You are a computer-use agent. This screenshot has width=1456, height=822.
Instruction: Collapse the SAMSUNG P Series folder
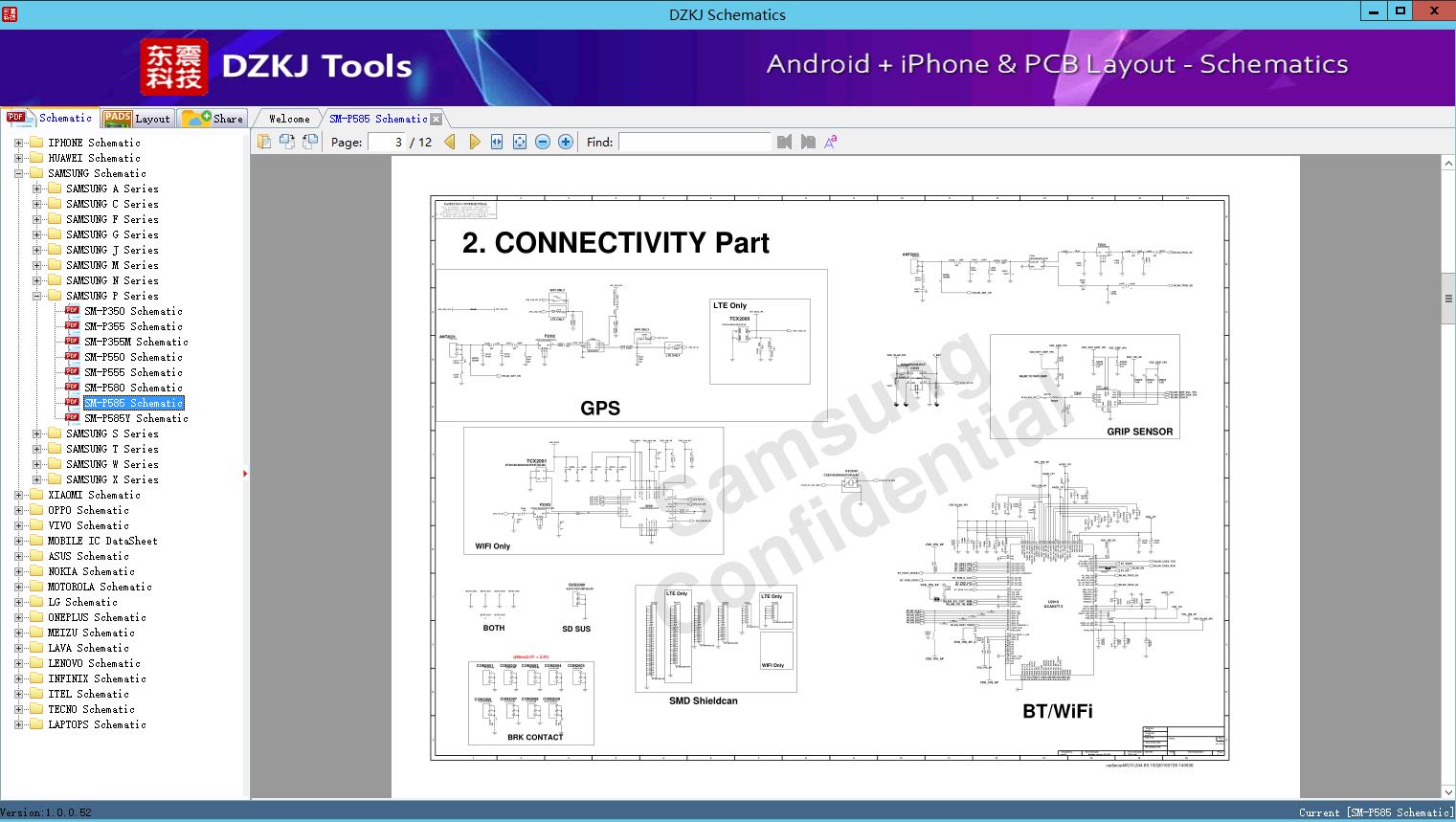point(36,296)
